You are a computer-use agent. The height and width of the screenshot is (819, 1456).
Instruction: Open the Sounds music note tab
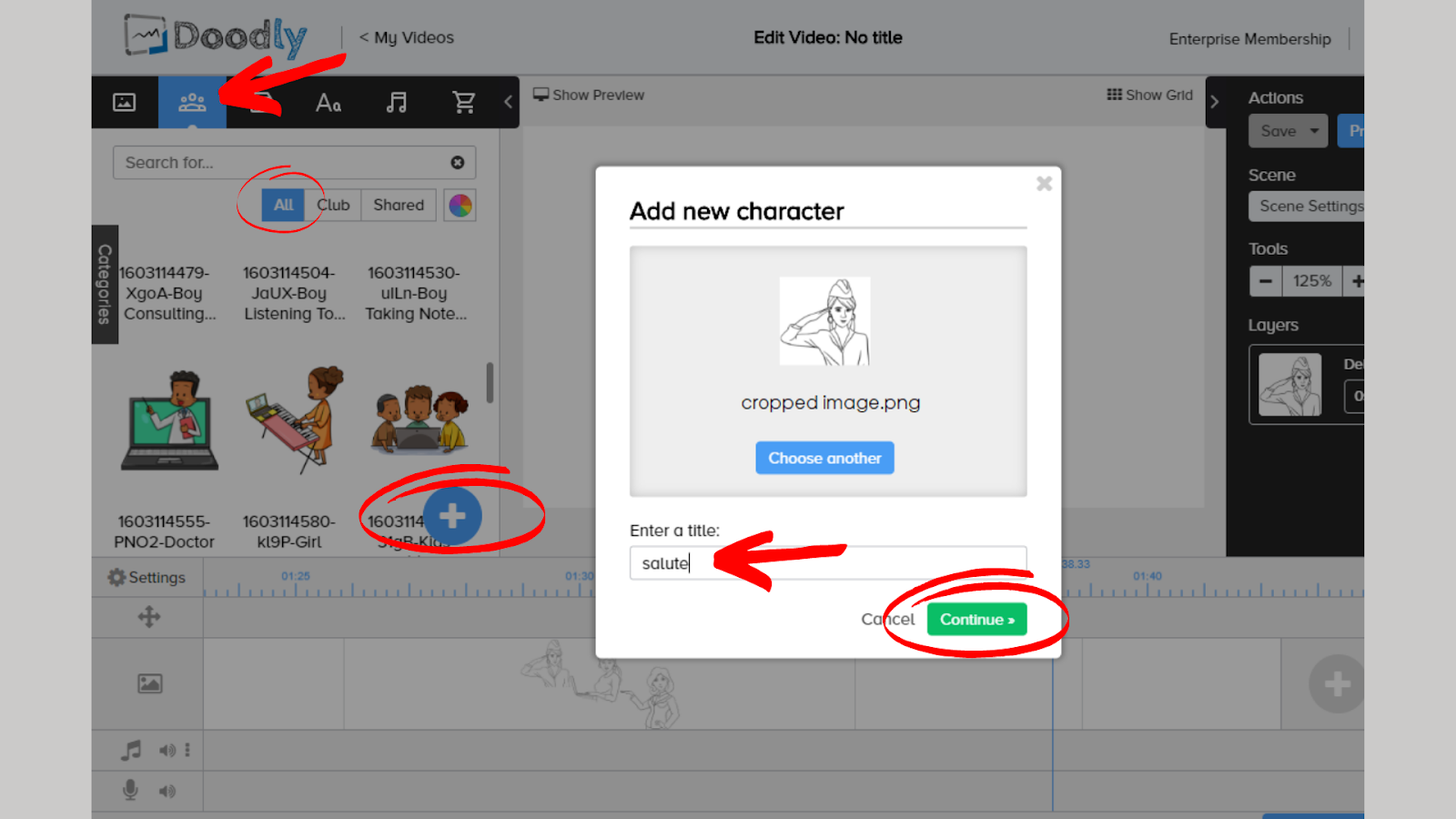[x=396, y=103]
